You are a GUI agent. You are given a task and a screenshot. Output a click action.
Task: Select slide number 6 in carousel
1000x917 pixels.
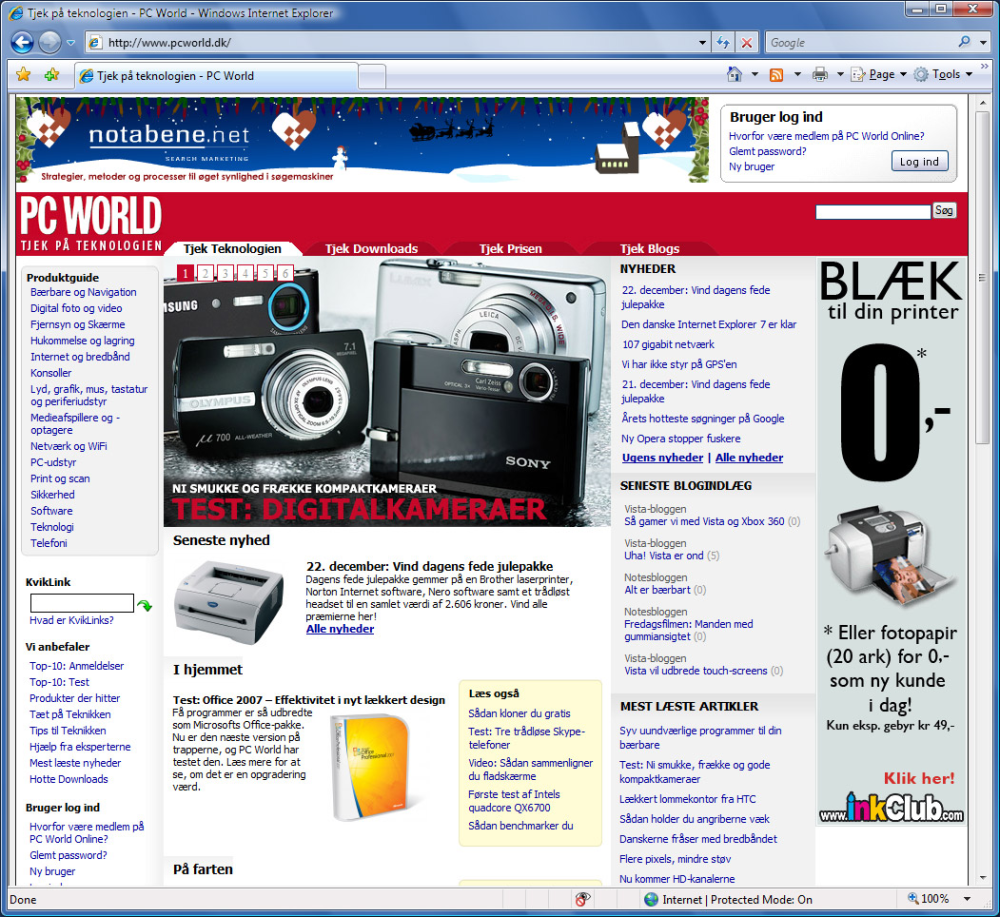(285, 273)
